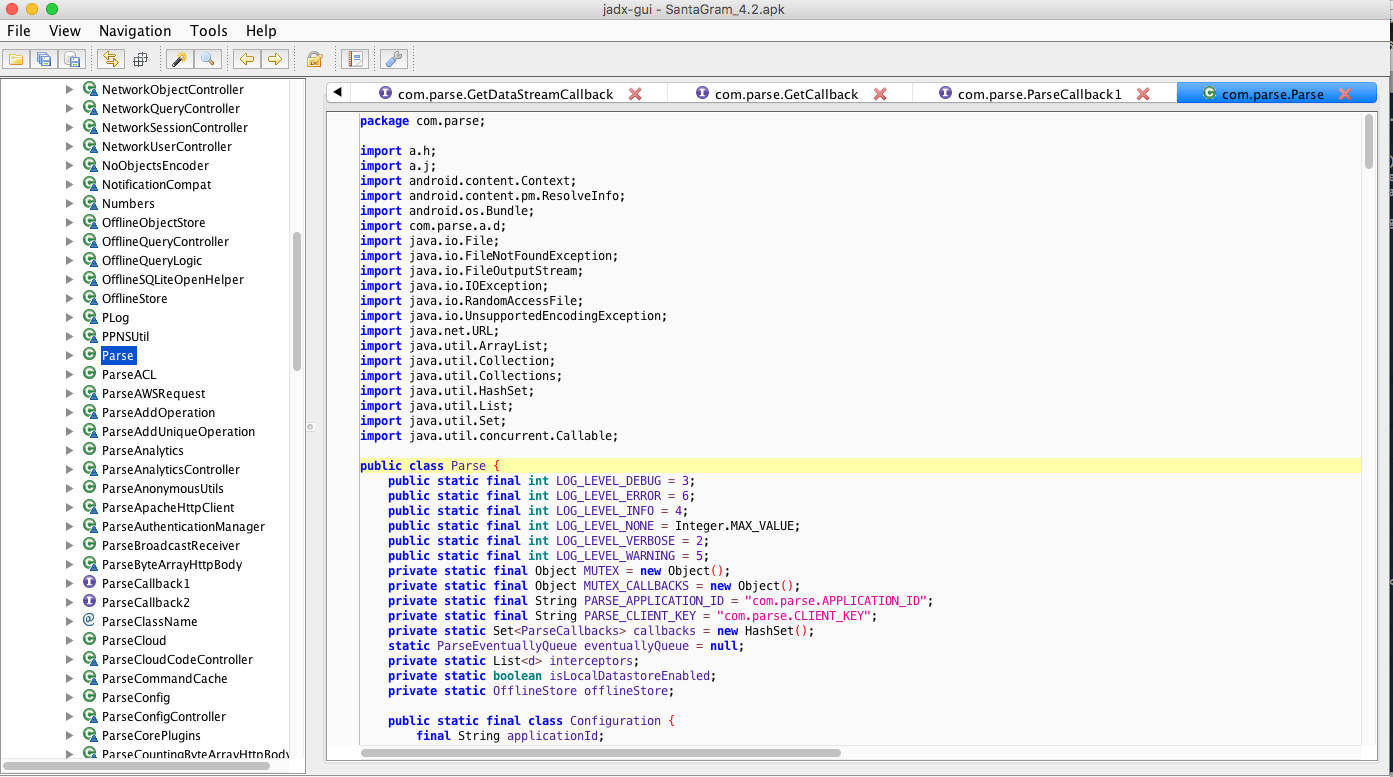Expand the ParseCallback1 tree node
Image resolution: width=1393 pixels, height=777 pixels.
click(69, 583)
